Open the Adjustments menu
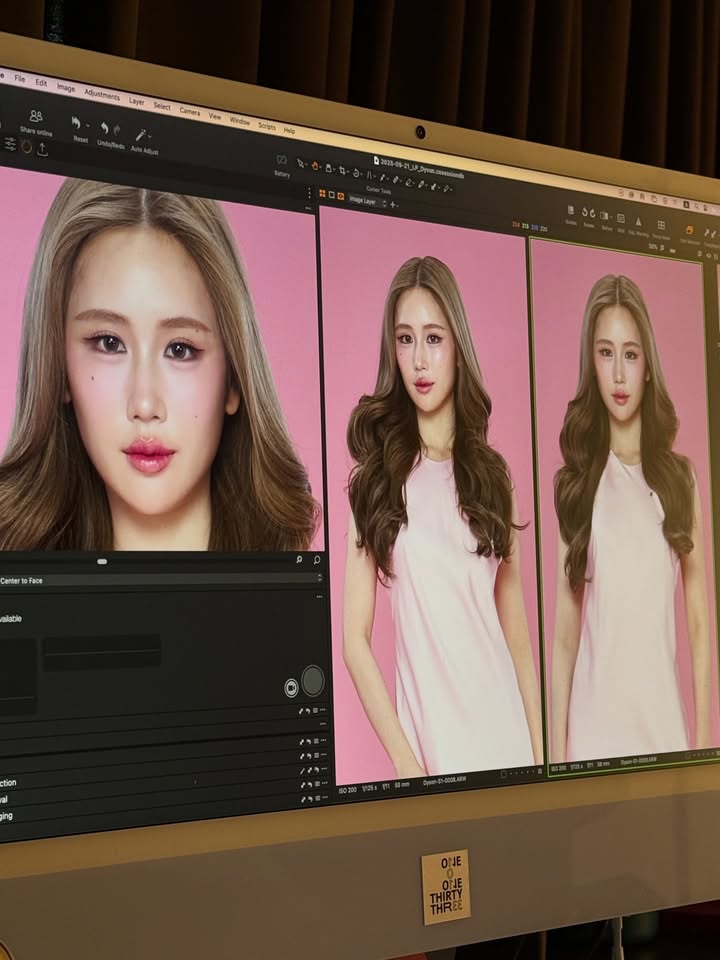The image size is (720, 960). point(102,95)
